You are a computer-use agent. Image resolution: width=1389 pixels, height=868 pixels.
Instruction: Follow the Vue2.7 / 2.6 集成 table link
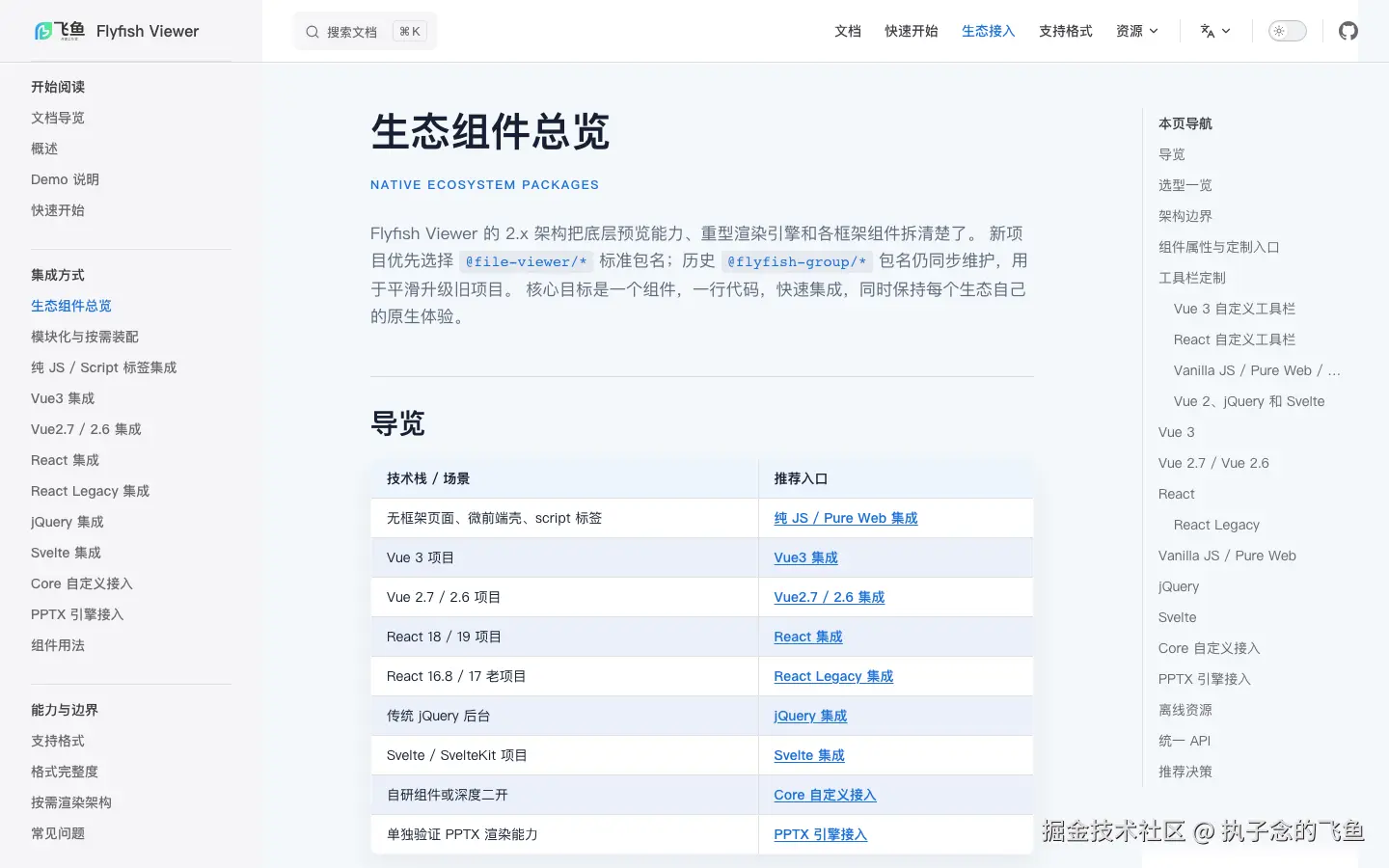(x=830, y=597)
